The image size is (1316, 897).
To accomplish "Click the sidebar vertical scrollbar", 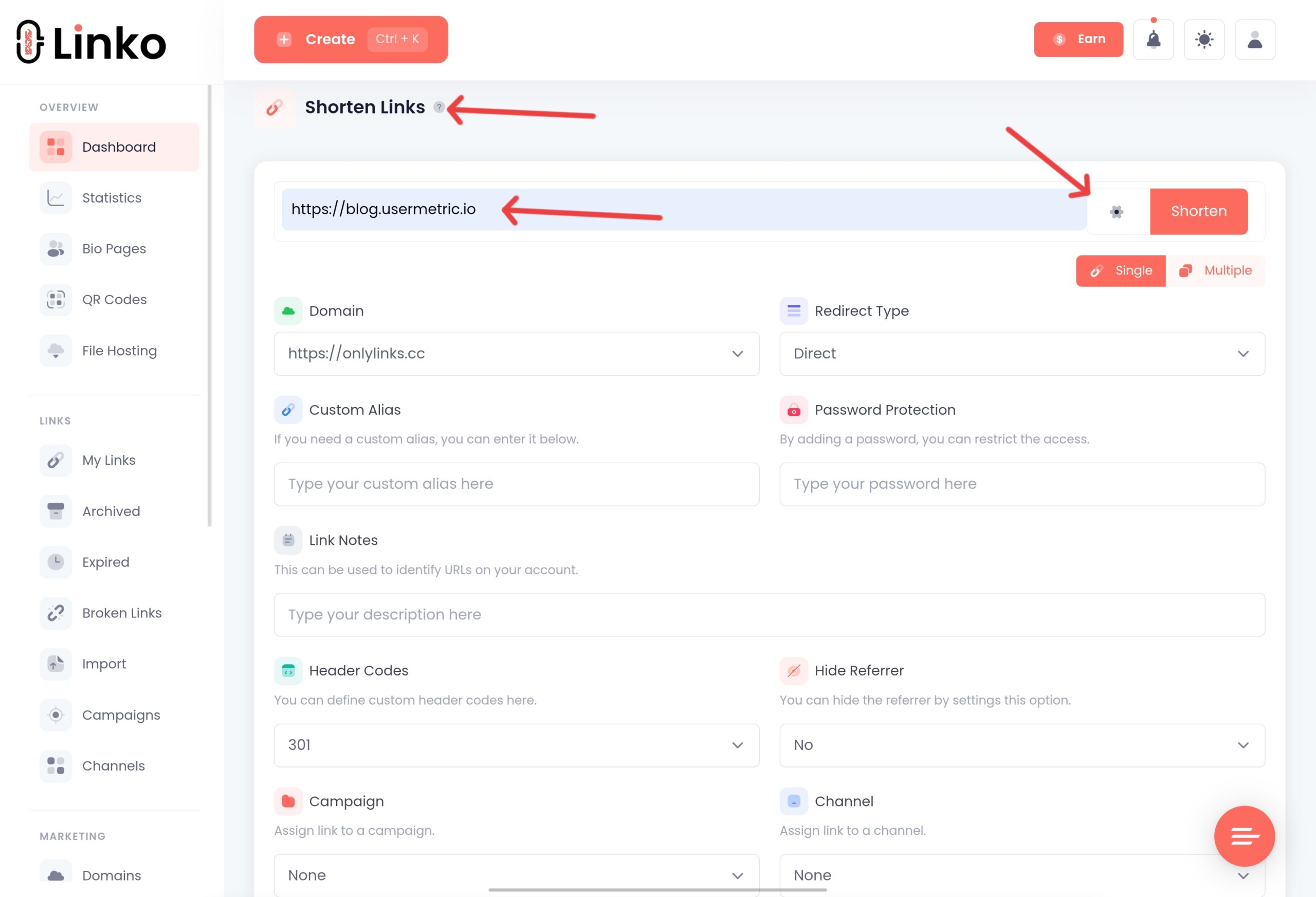I will click(x=210, y=306).
